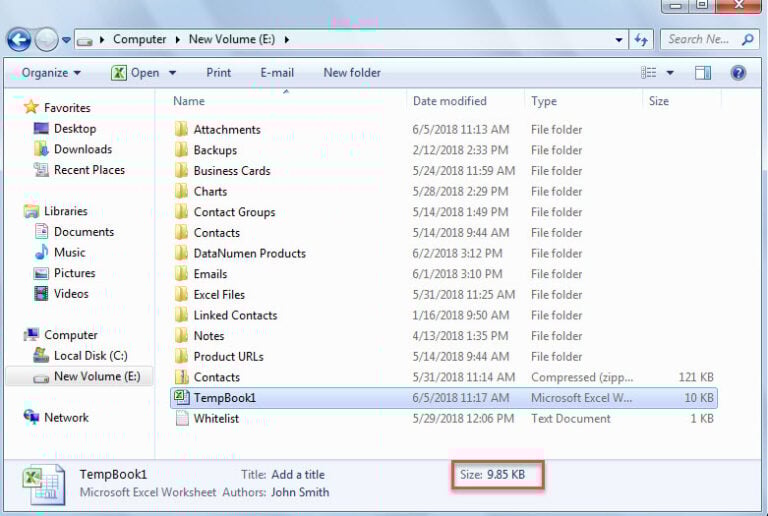
Task: Select the Attachments folder icon
Action: coord(181,129)
